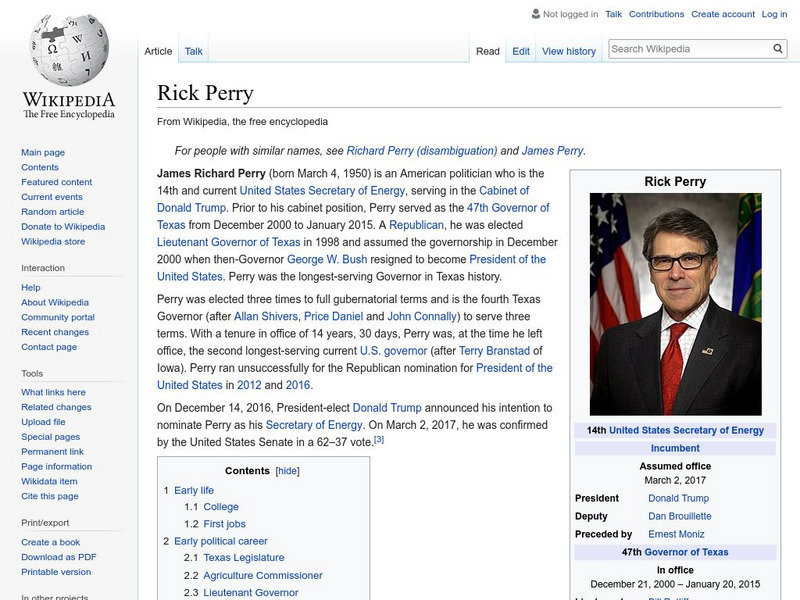Click the Terry Branstad link
The height and width of the screenshot is (600, 800).
(496, 351)
